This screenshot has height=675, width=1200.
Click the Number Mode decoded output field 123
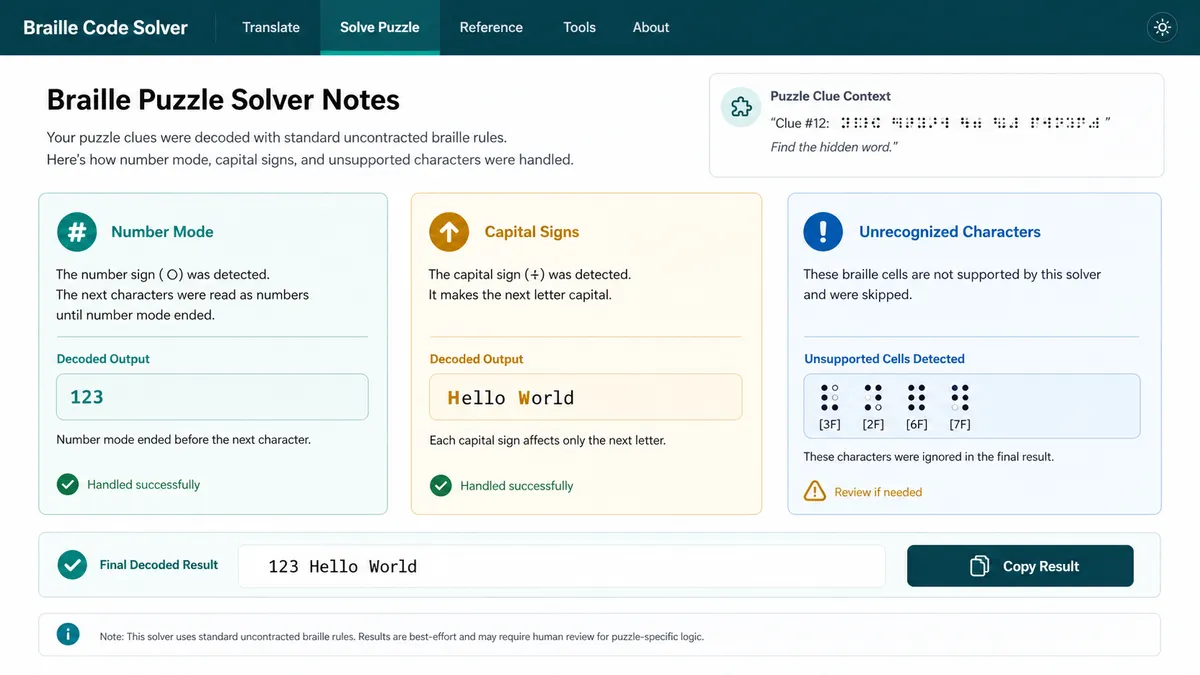pyautogui.click(x=212, y=397)
